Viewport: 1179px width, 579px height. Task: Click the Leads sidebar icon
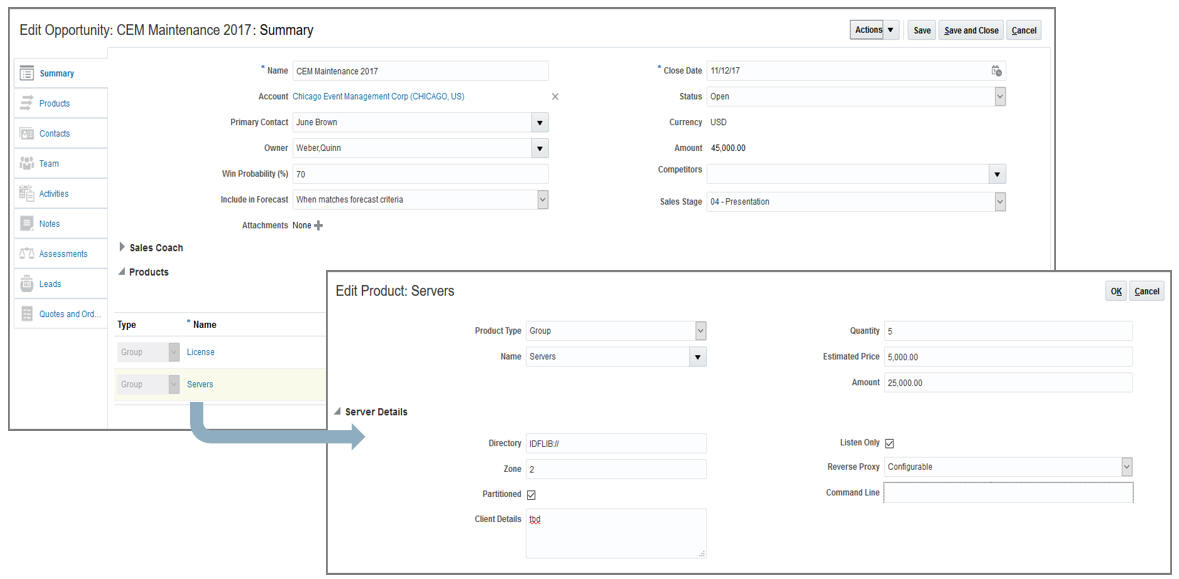(x=27, y=283)
